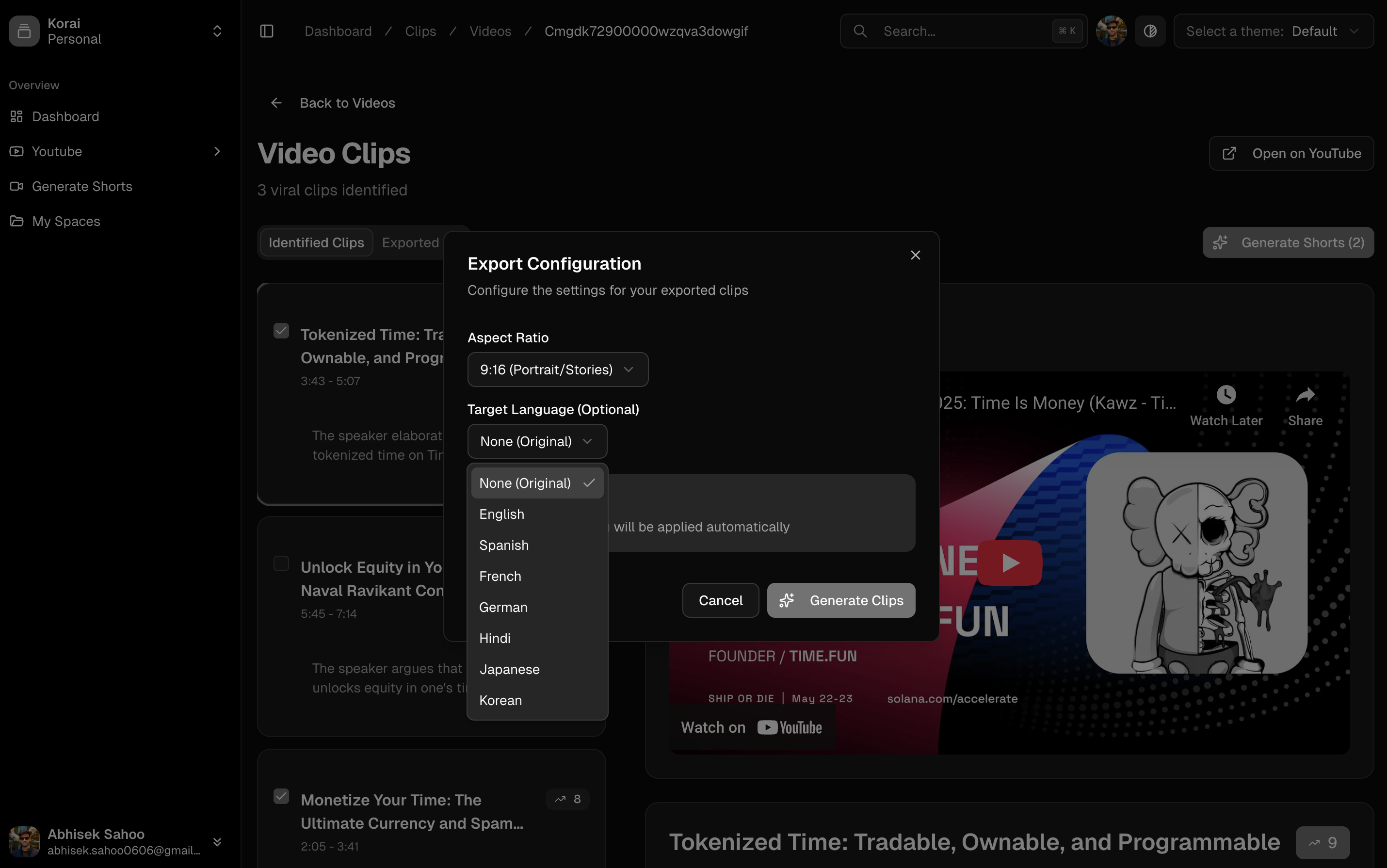Uncheck the Tokenized Time clip checkbox
Viewport: 1387px width, 868px height.
(x=281, y=331)
